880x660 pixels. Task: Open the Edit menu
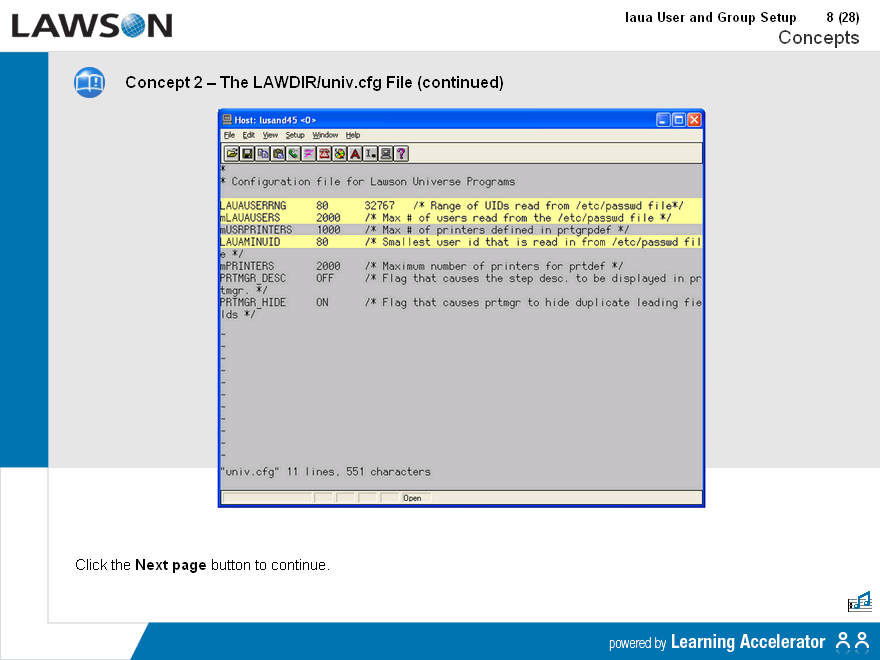249,135
